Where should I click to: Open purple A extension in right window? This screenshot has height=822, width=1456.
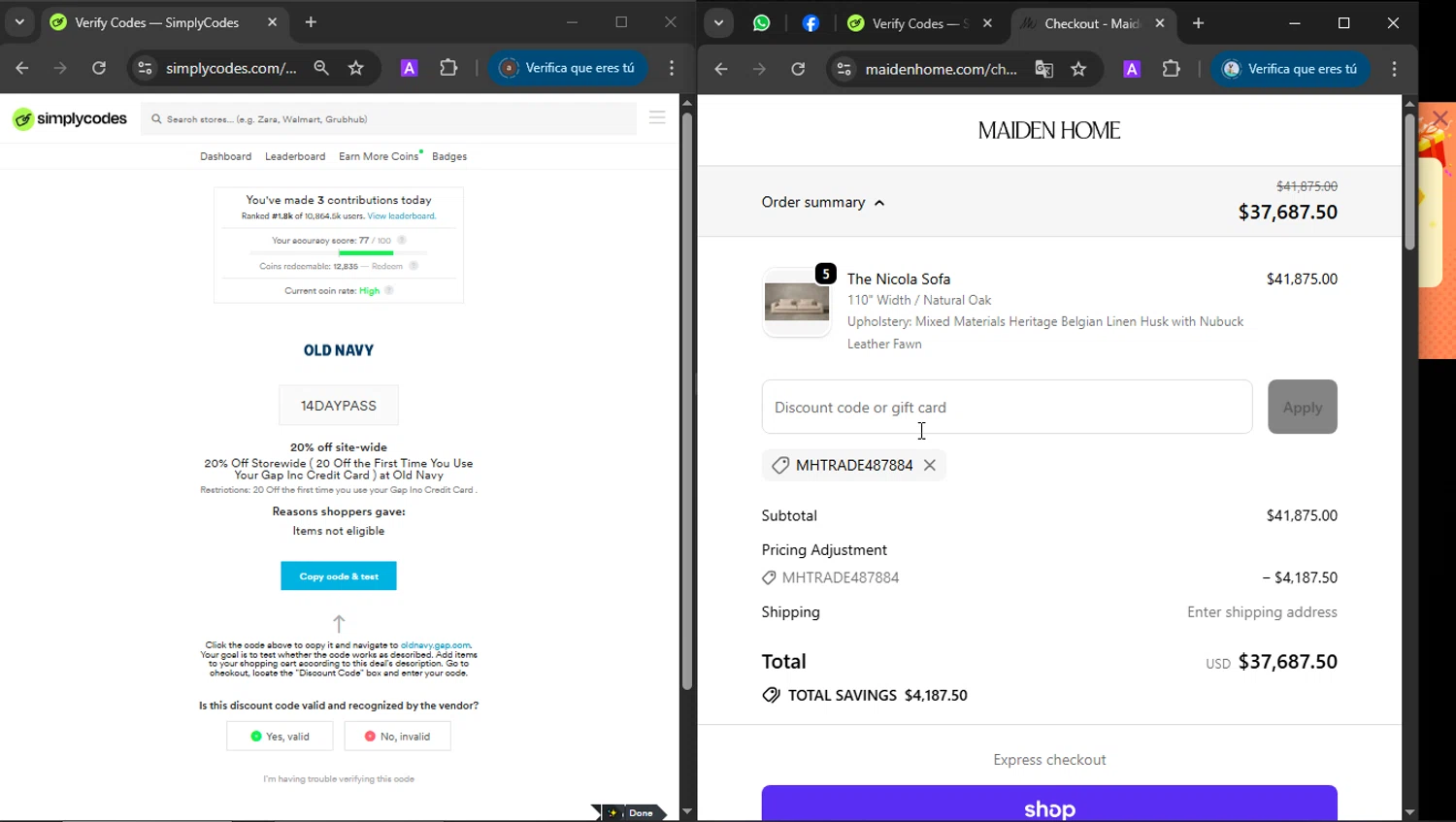pyautogui.click(x=1132, y=69)
